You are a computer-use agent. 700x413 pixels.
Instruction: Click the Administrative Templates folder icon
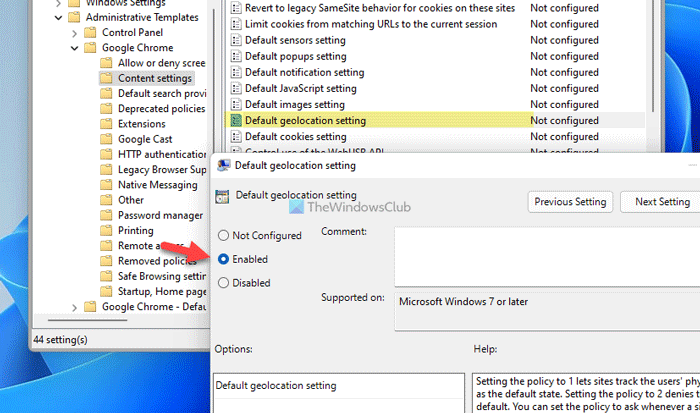[x=74, y=17]
